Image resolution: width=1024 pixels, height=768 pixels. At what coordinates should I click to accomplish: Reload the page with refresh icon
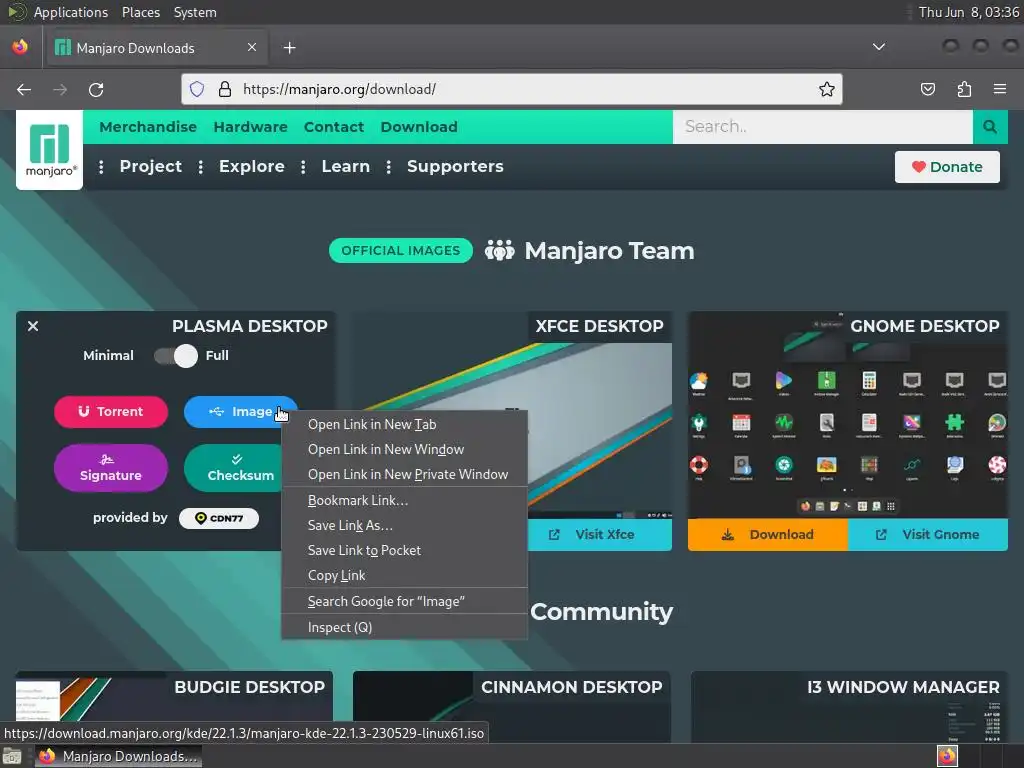[96, 89]
